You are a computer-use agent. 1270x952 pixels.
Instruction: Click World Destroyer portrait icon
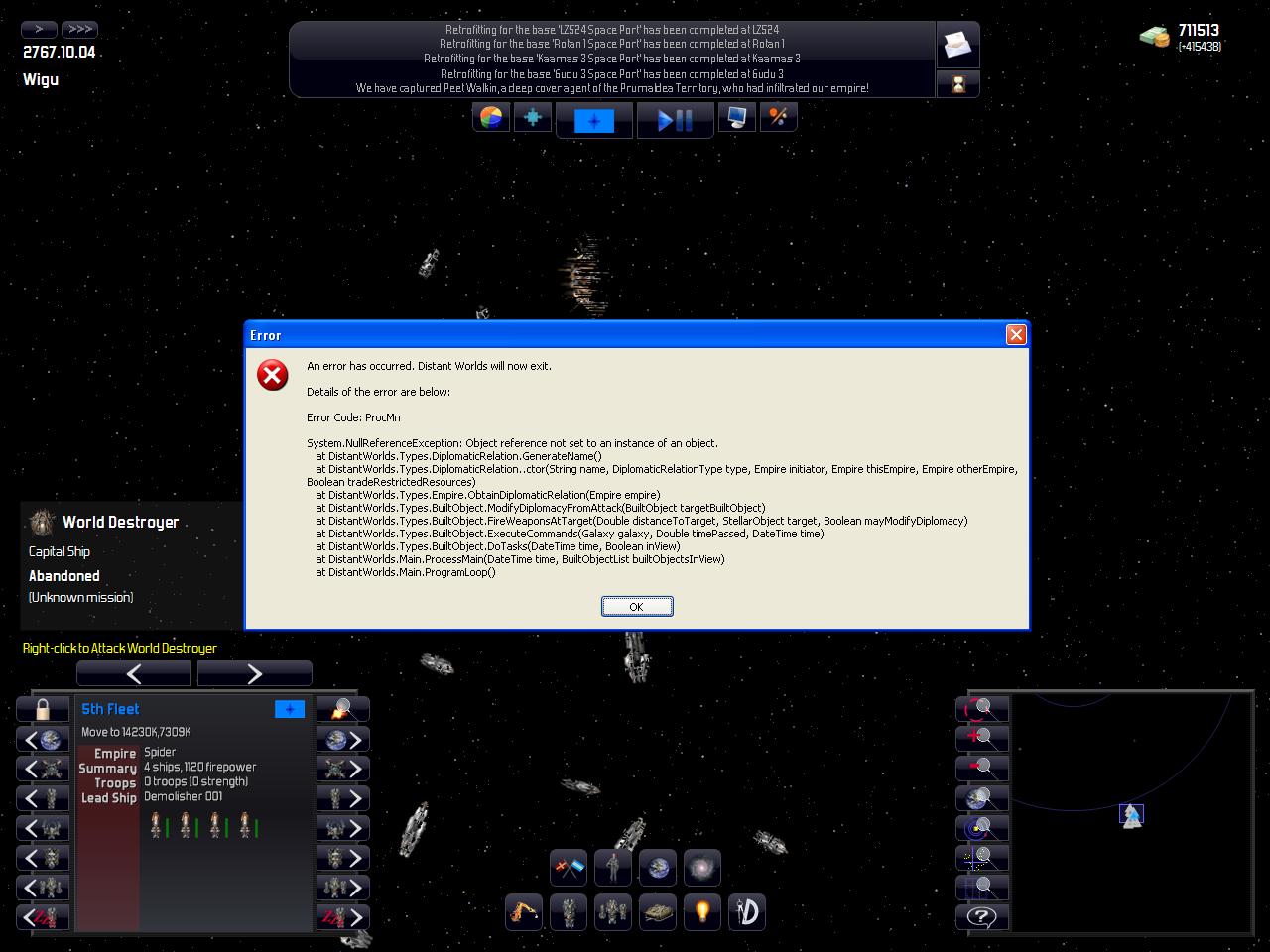point(42,522)
